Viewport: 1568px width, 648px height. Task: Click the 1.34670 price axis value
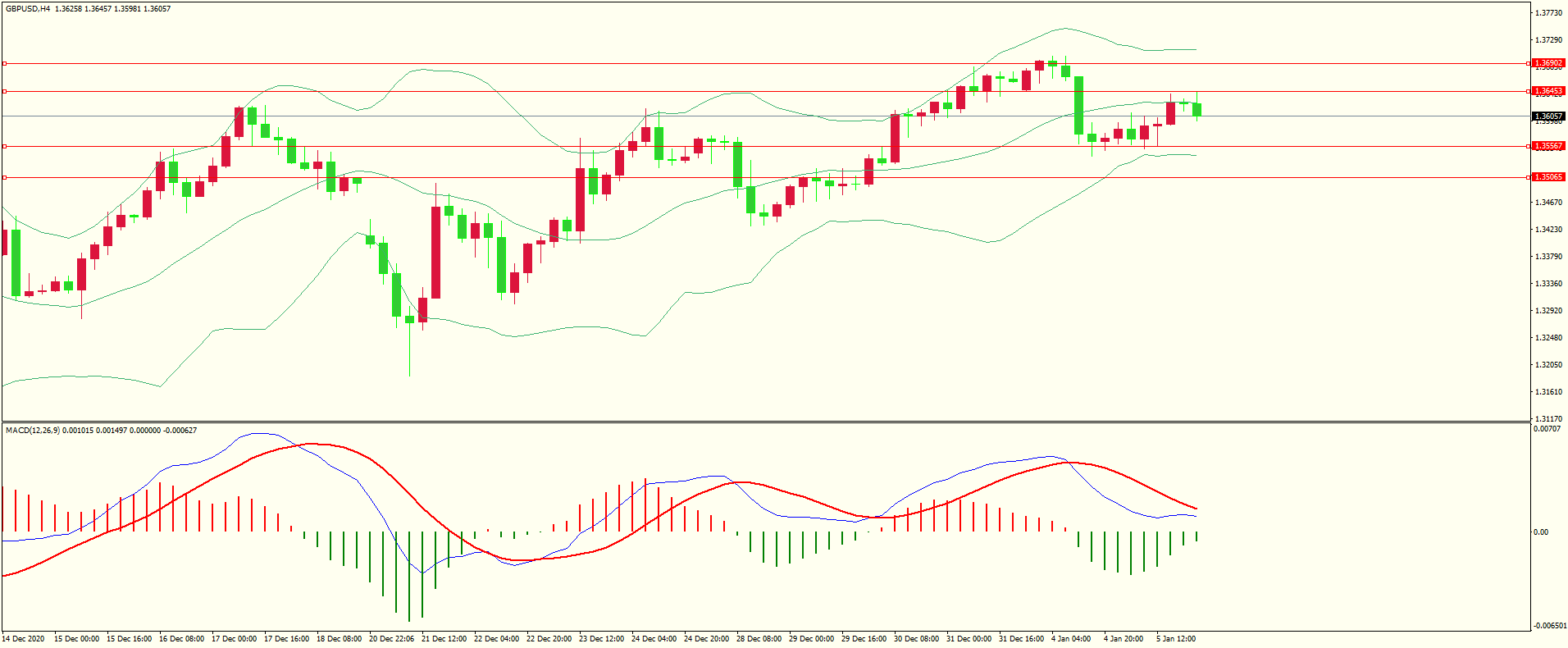(x=1548, y=203)
